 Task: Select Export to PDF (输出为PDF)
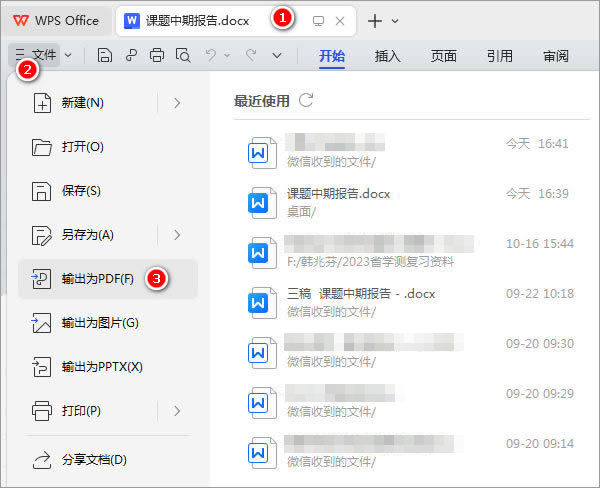click(x=97, y=279)
